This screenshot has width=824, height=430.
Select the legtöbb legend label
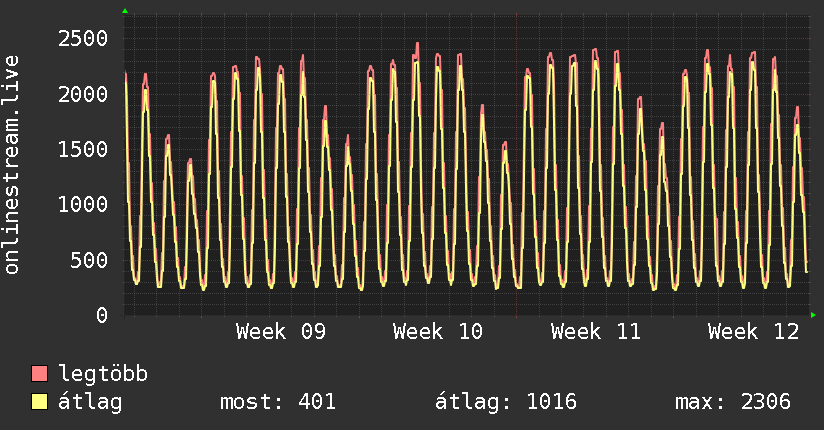pos(103,375)
